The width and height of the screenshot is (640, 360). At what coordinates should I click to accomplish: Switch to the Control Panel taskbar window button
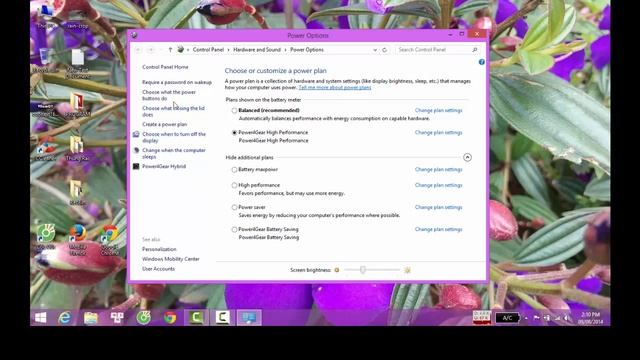pos(249,318)
